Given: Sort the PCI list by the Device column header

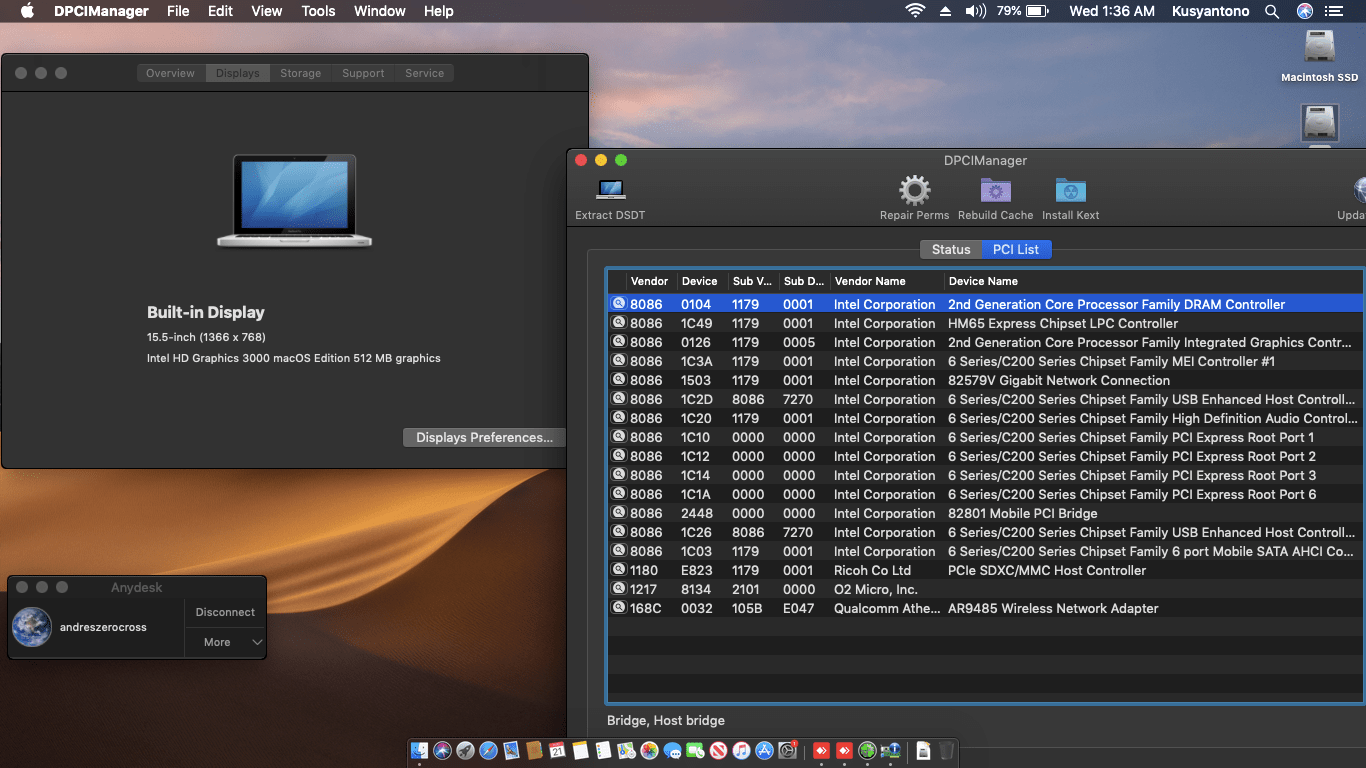Looking at the screenshot, I should (x=701, y=281).
